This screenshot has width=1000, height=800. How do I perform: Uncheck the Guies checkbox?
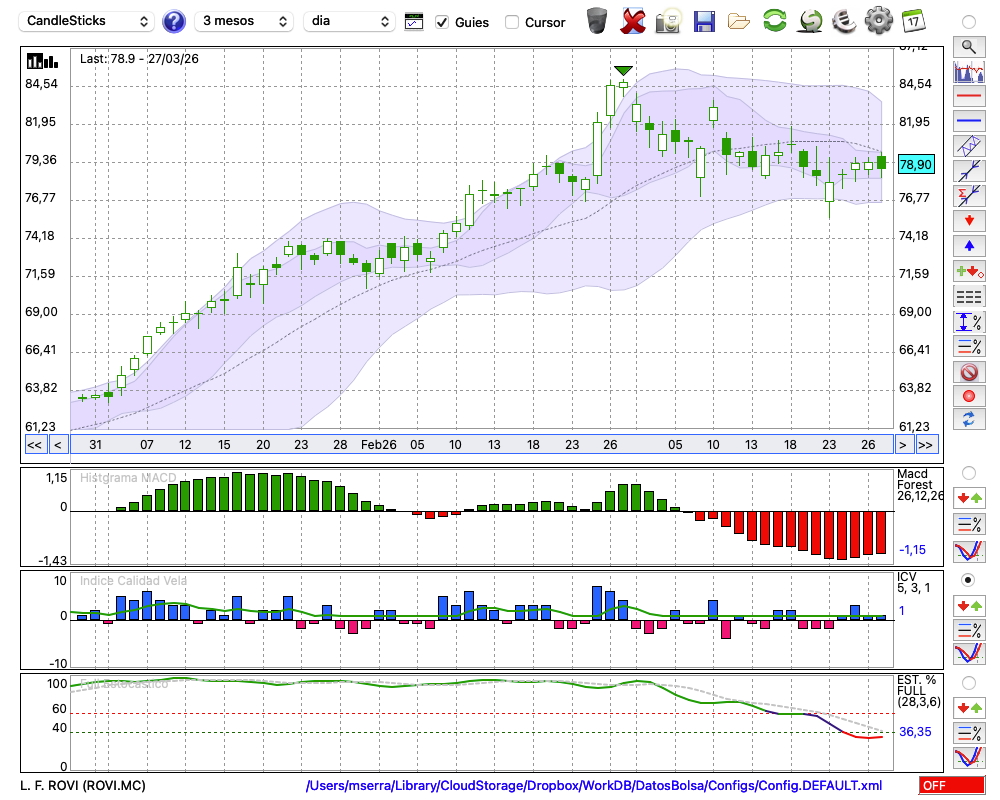tap(442, 22)
